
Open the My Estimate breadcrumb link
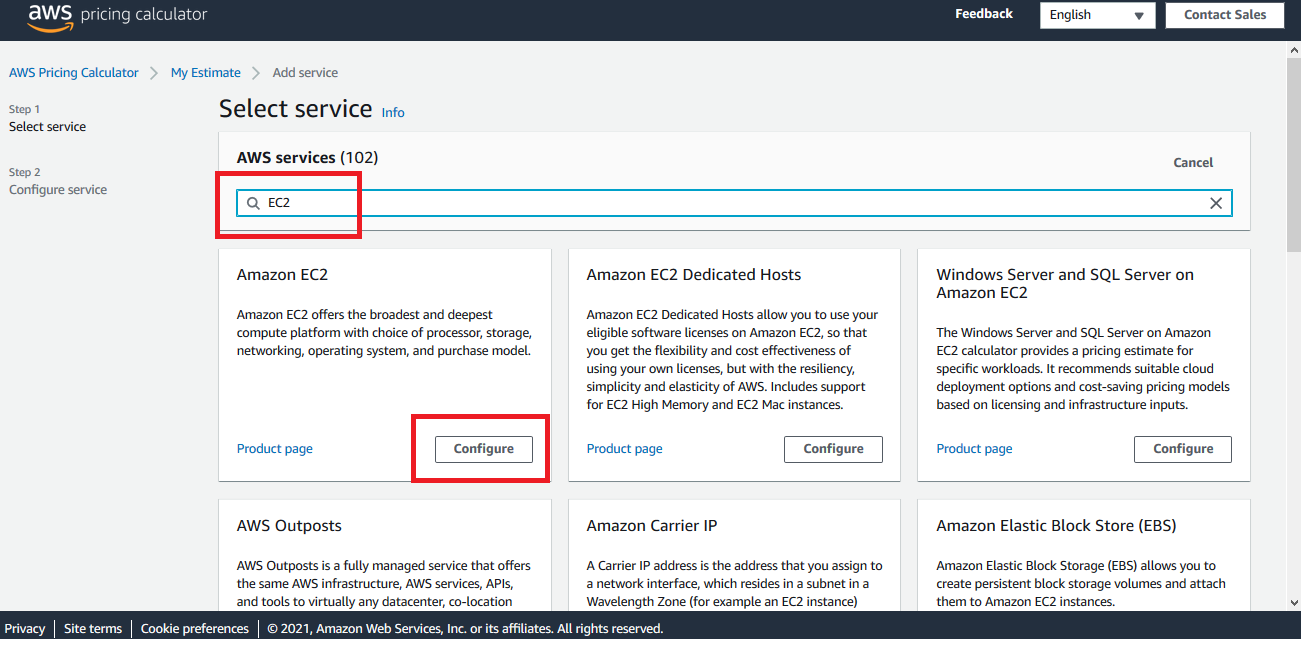[x=206, y=73]
